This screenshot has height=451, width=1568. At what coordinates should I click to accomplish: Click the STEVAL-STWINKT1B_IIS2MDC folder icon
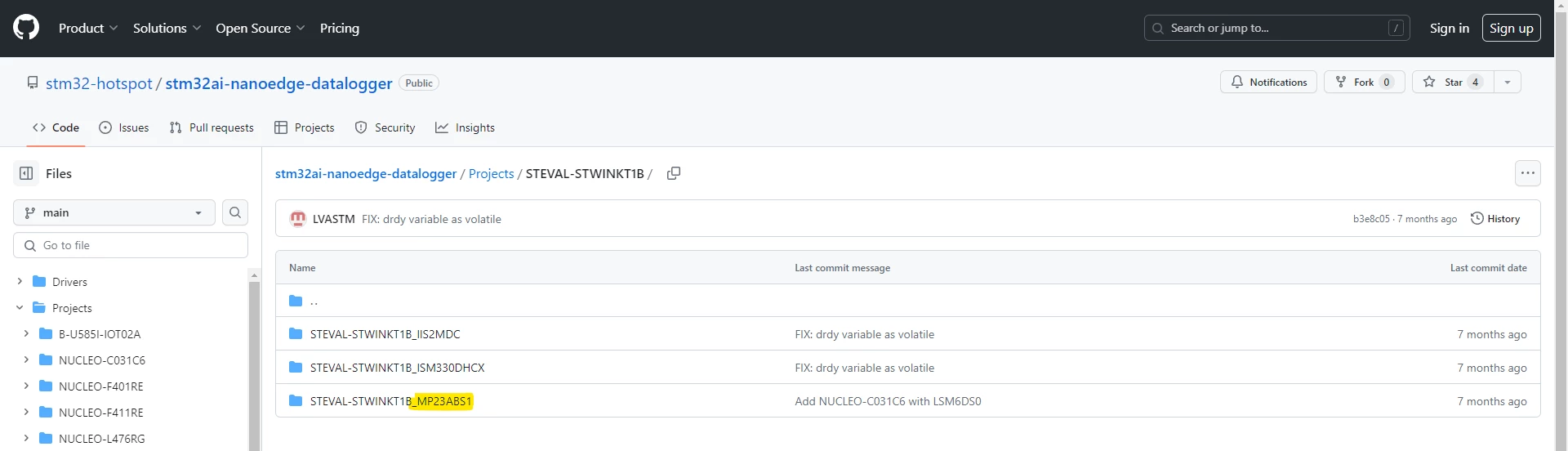tap(296, 334)
